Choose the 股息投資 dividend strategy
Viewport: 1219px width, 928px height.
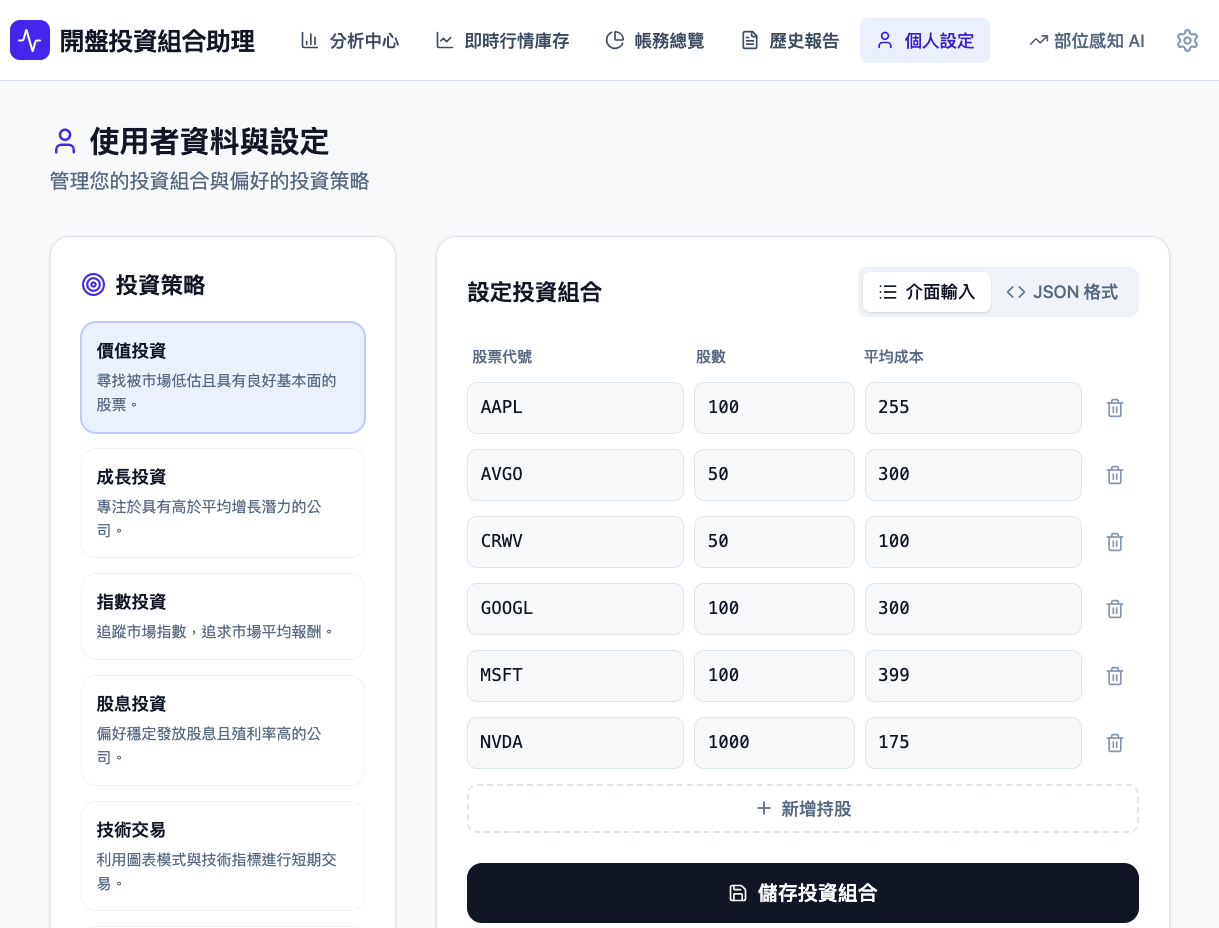222,730
